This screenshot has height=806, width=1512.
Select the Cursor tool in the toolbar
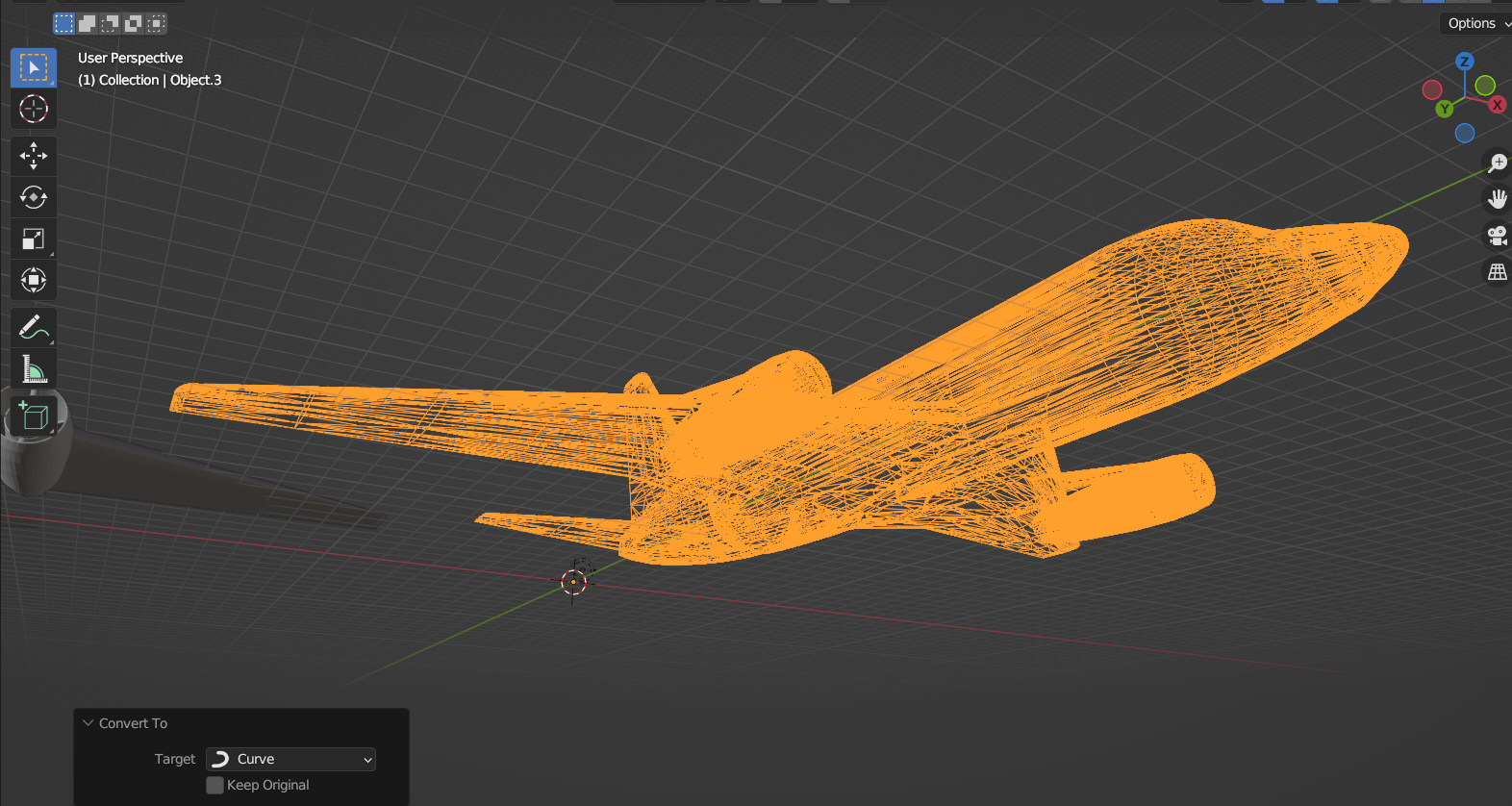(34, 109)
